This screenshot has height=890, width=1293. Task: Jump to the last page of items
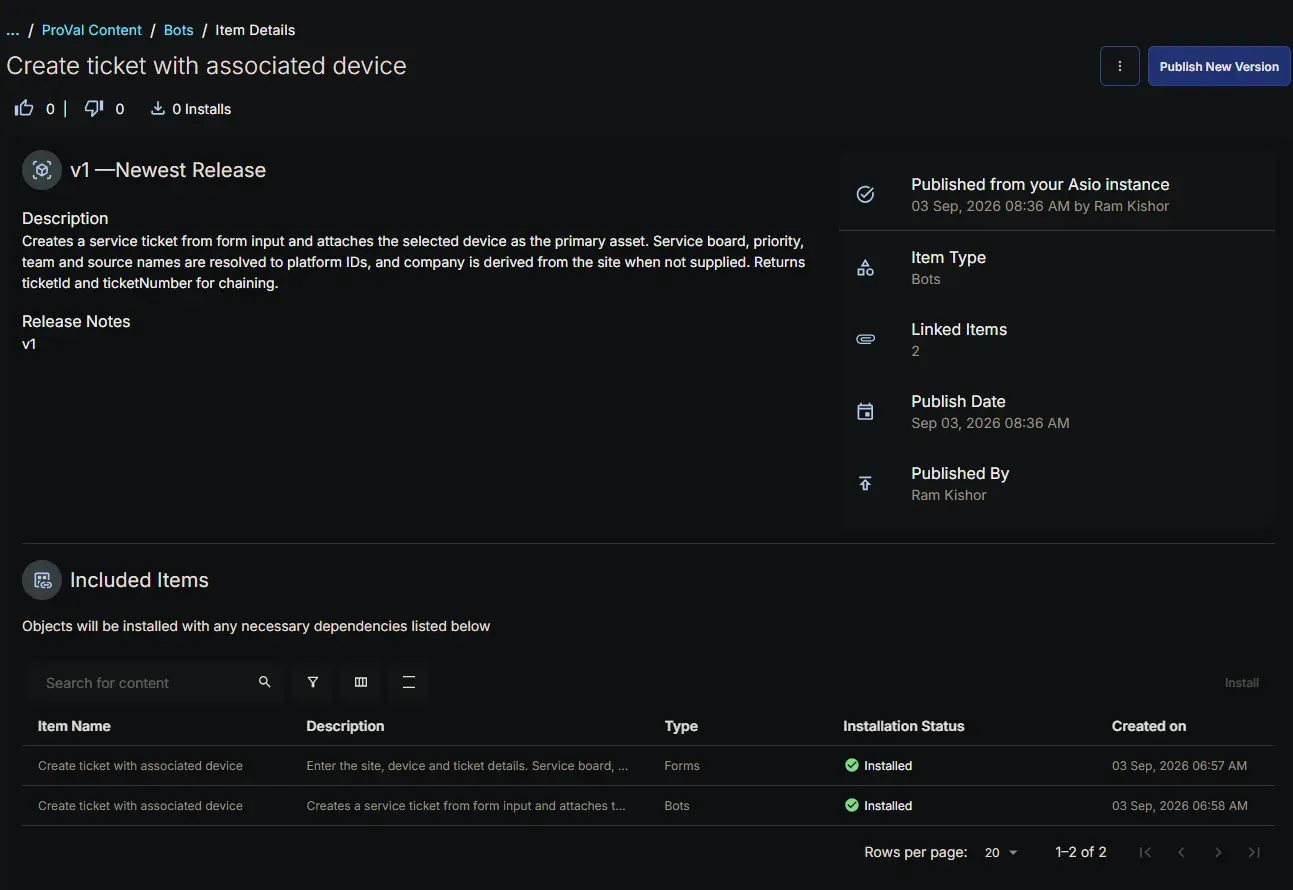point(1254,852)
